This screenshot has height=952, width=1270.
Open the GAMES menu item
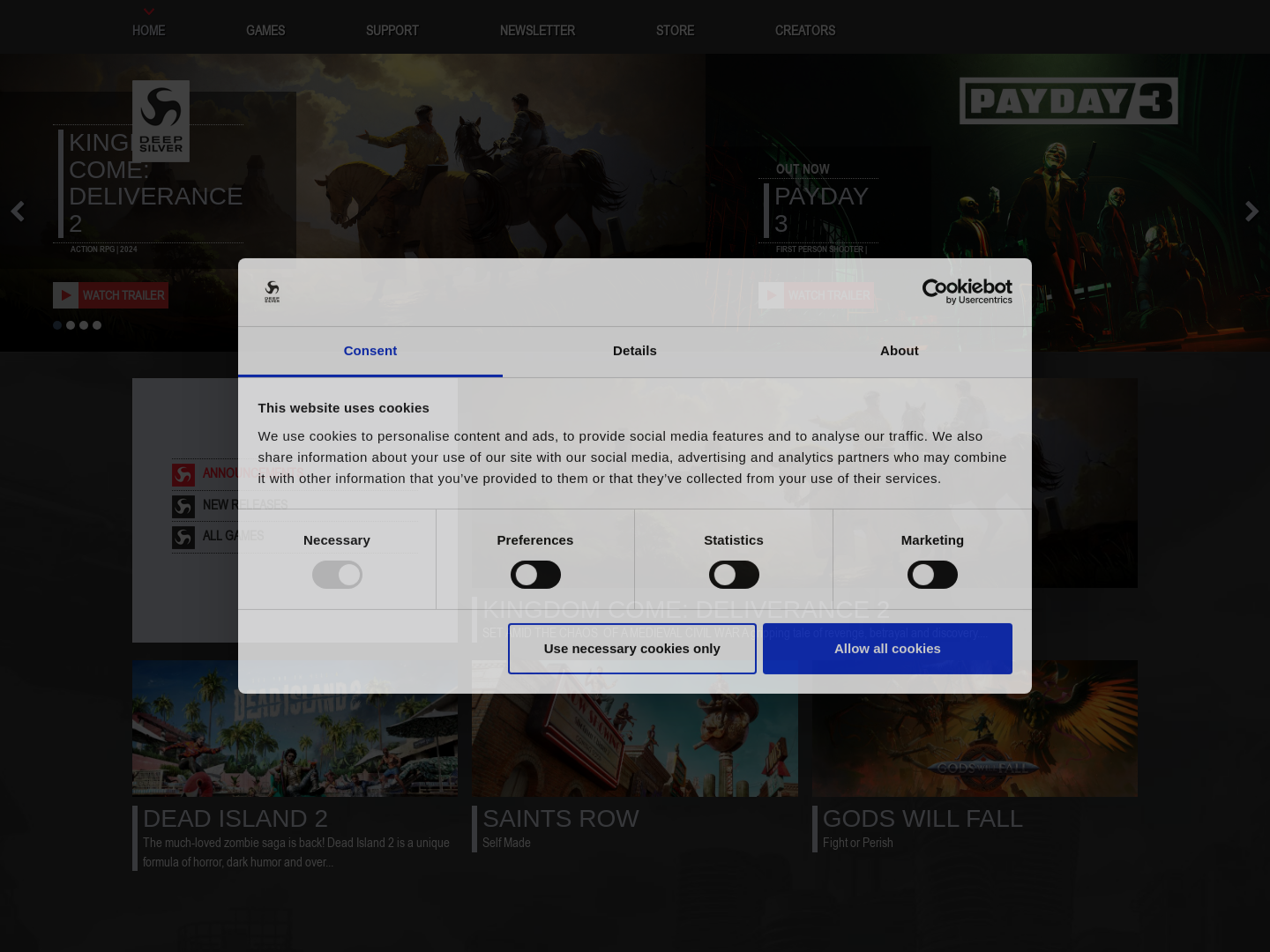point(265,31)
